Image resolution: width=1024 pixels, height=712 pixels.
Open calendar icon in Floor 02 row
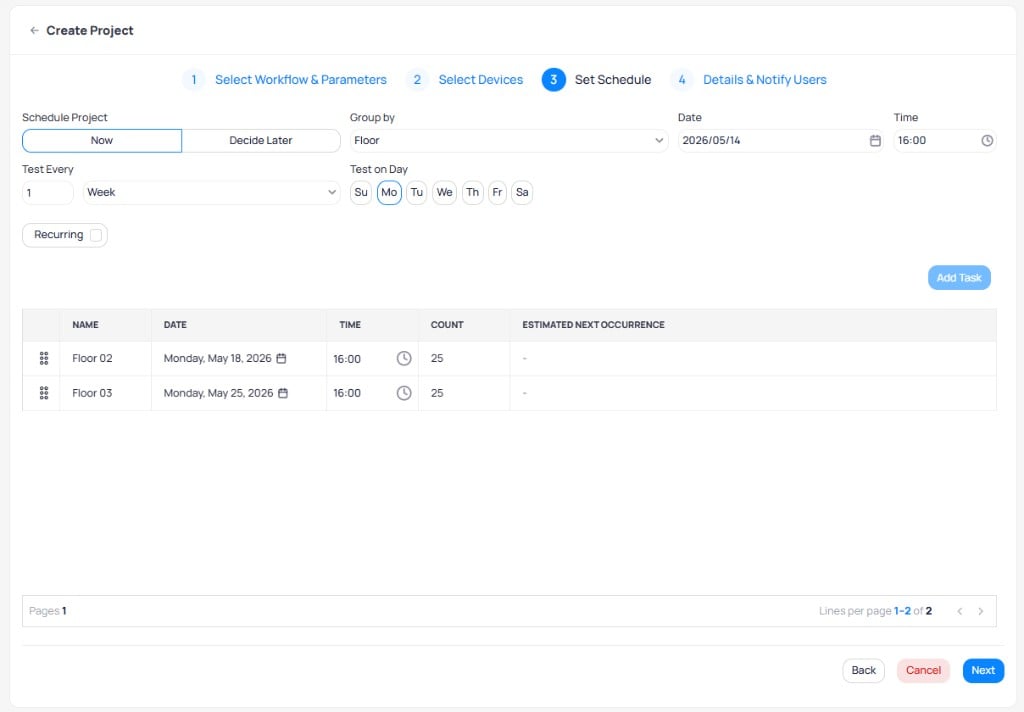pos(281,359)
